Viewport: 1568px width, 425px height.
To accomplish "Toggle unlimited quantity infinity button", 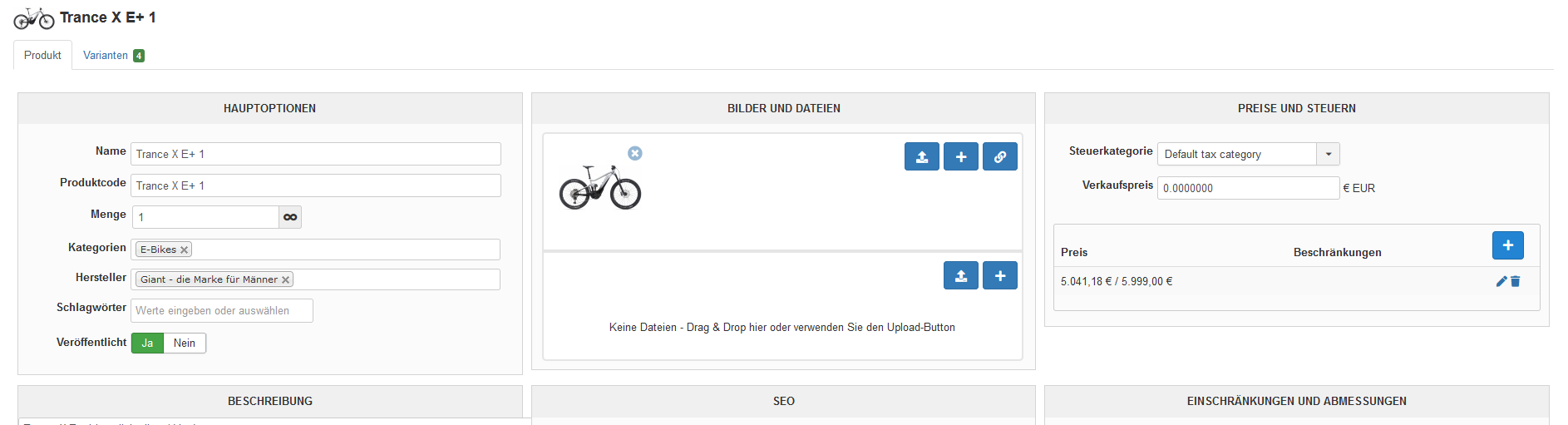I will (x=289, y=217).
